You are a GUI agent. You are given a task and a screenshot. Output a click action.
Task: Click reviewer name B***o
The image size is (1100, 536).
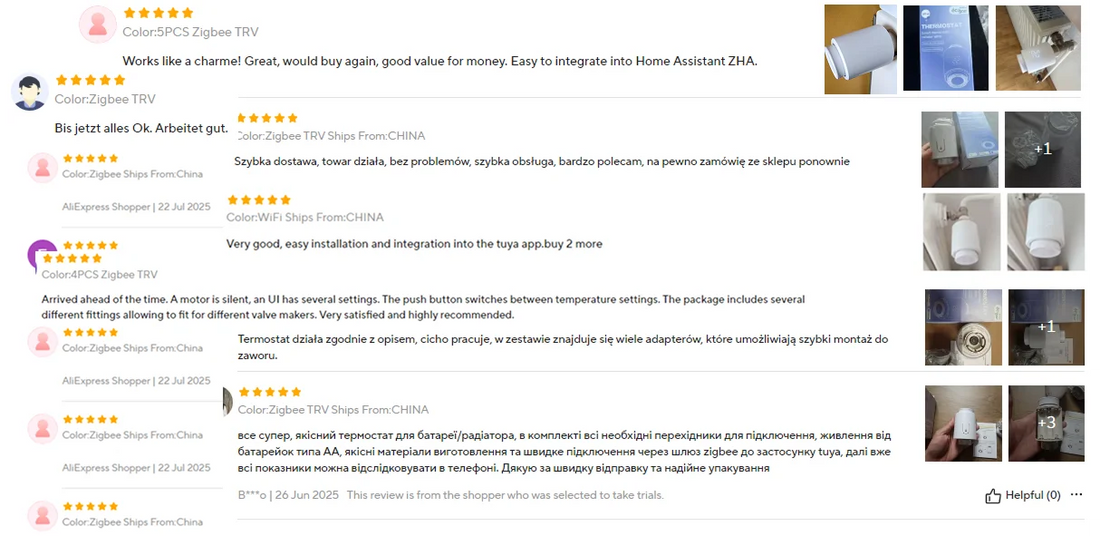[253, 495]
